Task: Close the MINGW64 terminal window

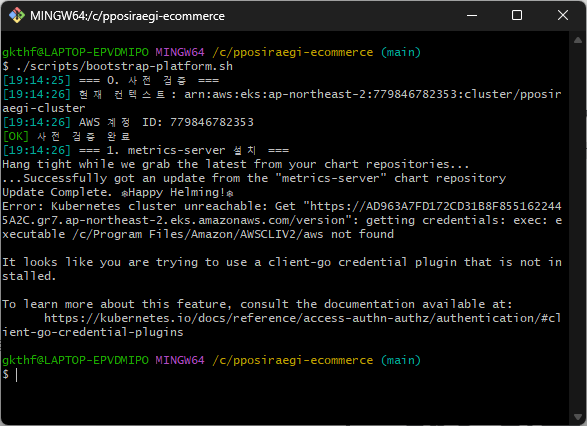Action: pos(562,16)
